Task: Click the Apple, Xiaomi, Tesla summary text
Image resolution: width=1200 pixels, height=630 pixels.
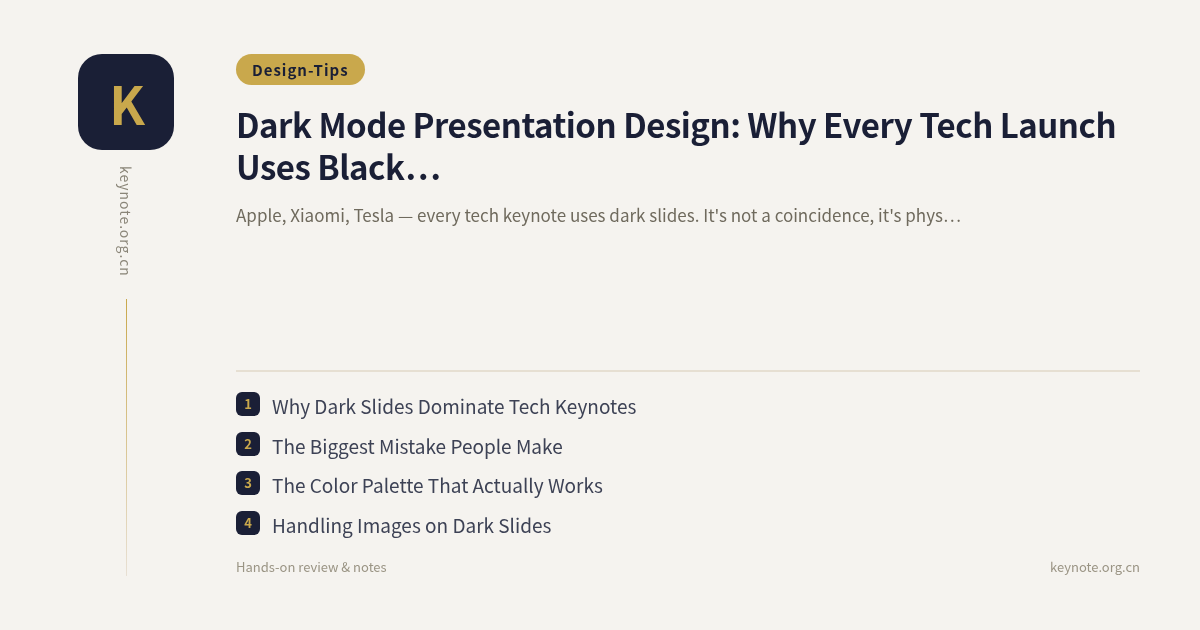Action: [x=598, y=215]
